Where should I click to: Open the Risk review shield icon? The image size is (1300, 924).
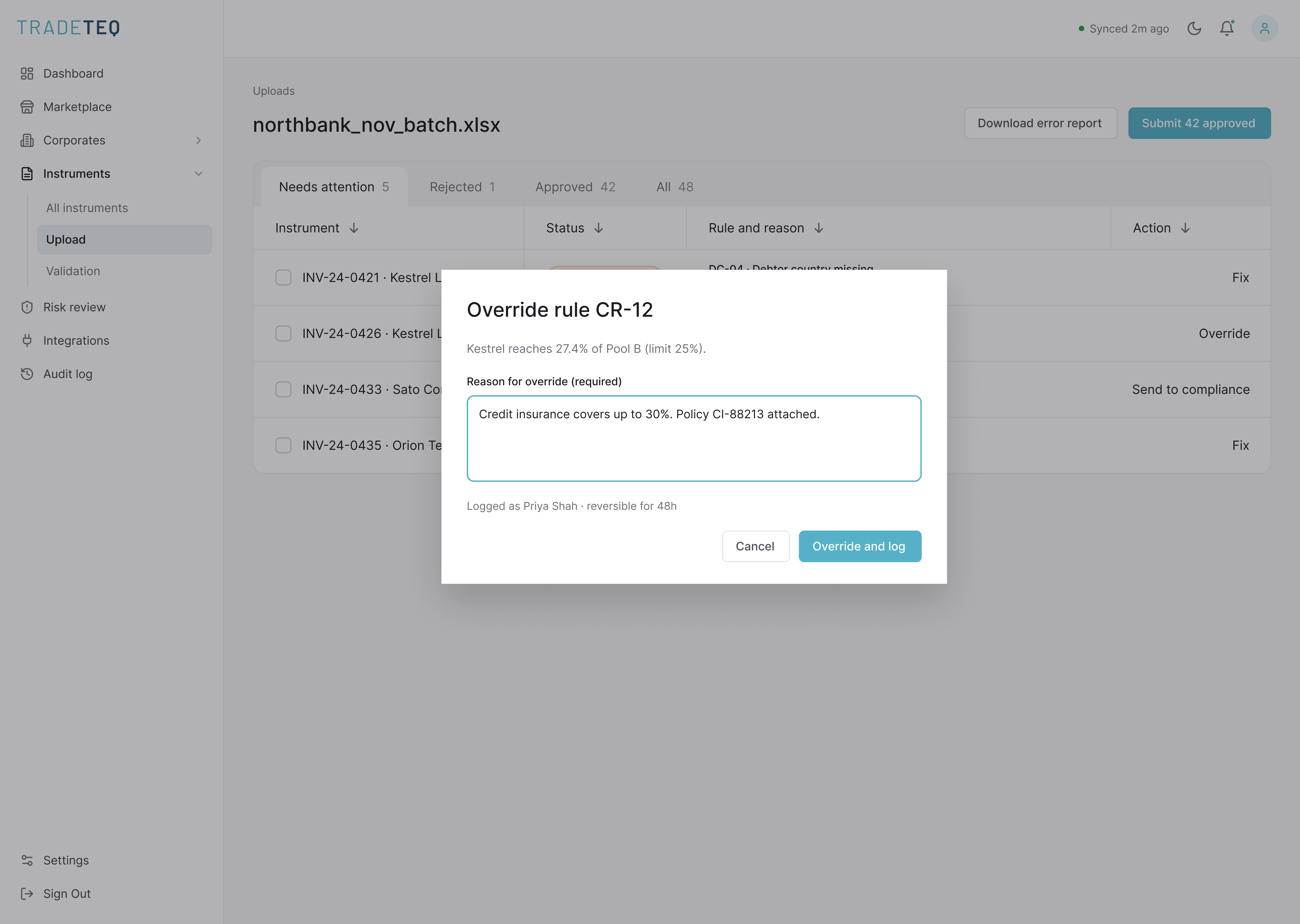pos(27,307)
